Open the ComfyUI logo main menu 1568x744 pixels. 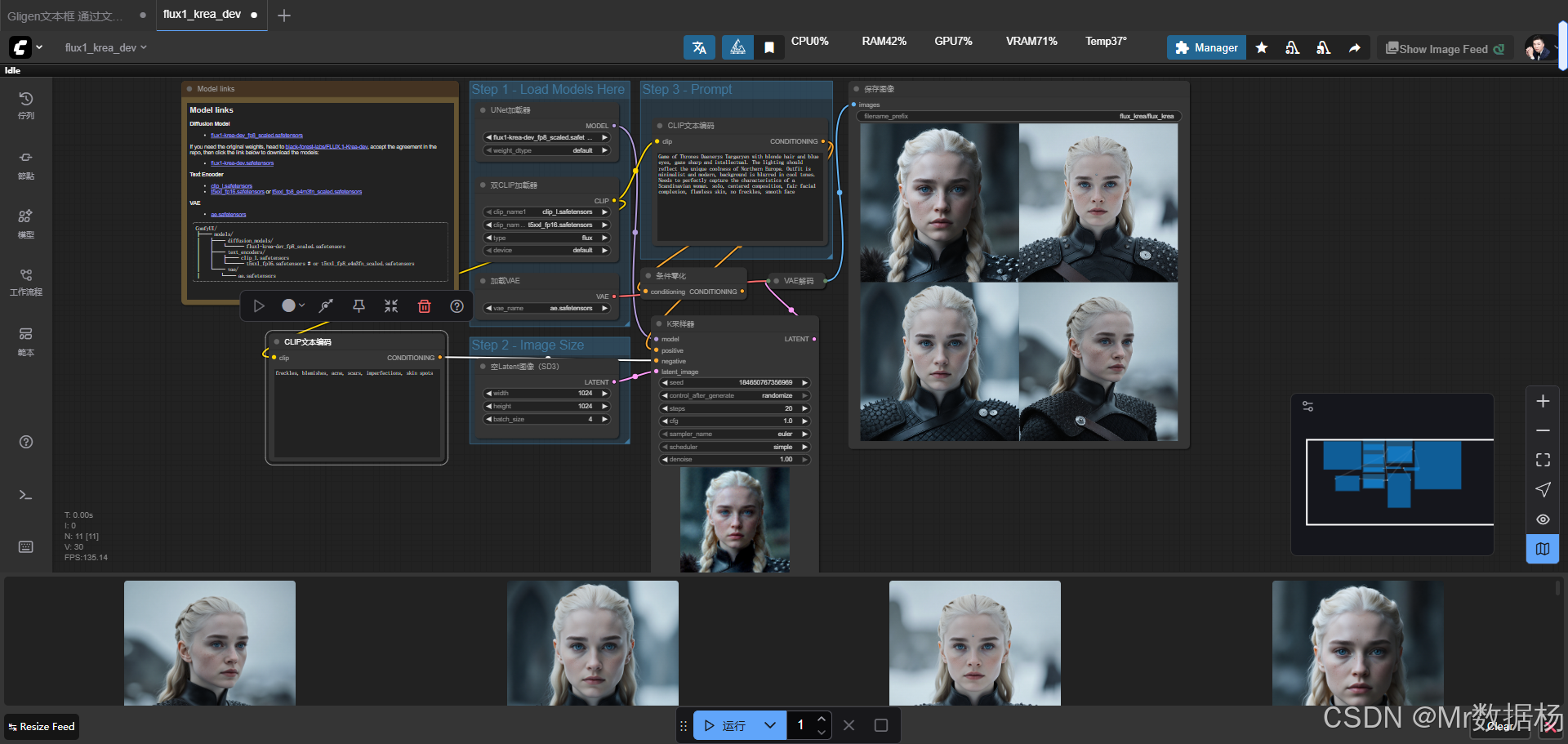pos(25,47)
